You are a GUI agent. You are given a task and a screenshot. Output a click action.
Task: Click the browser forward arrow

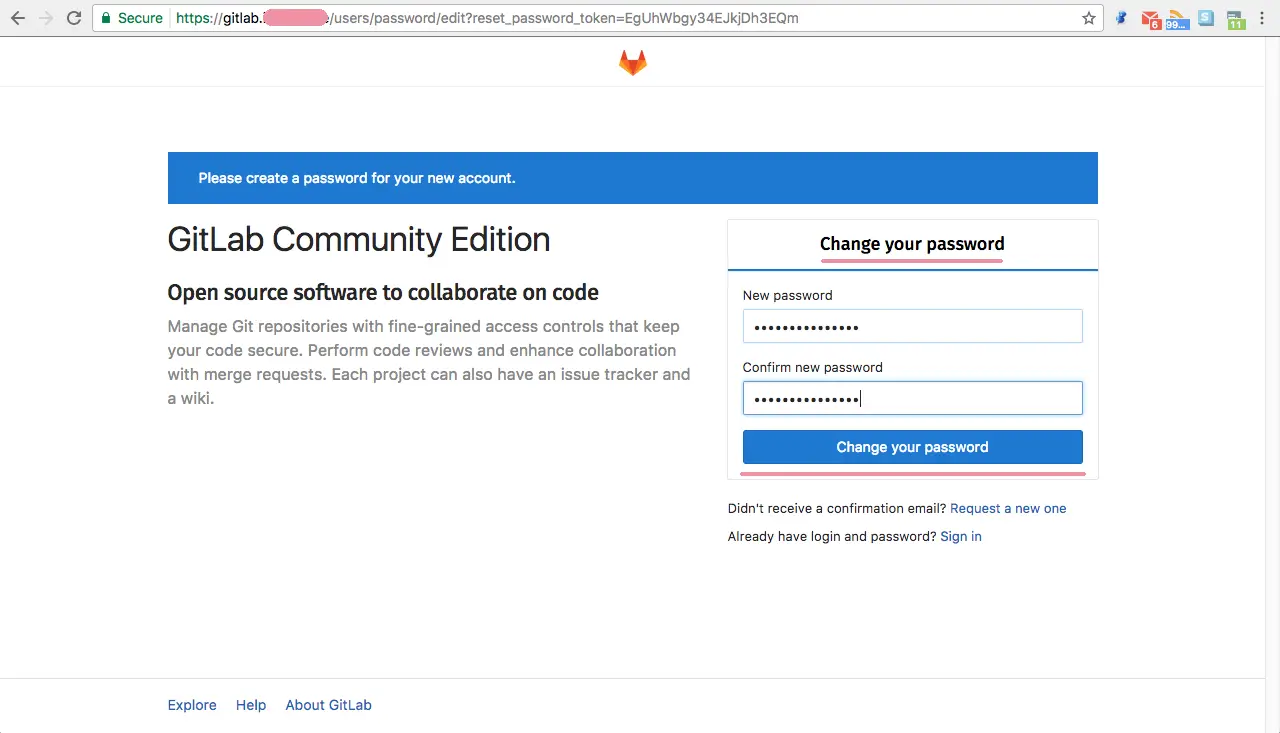coord(46,18)
